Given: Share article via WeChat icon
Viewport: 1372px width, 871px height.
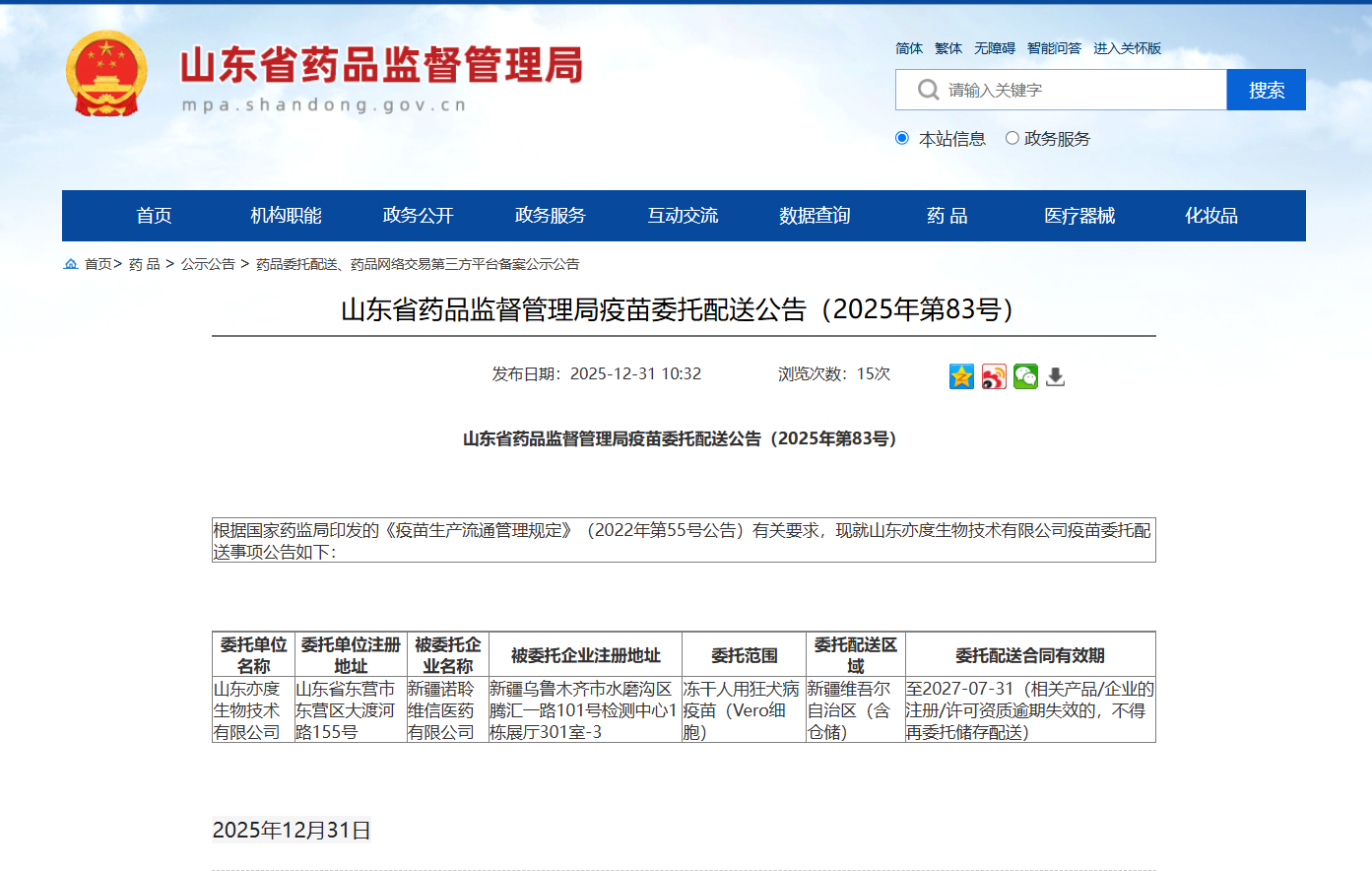Looking at the screenshot, I should click(x=1025, y=376).
